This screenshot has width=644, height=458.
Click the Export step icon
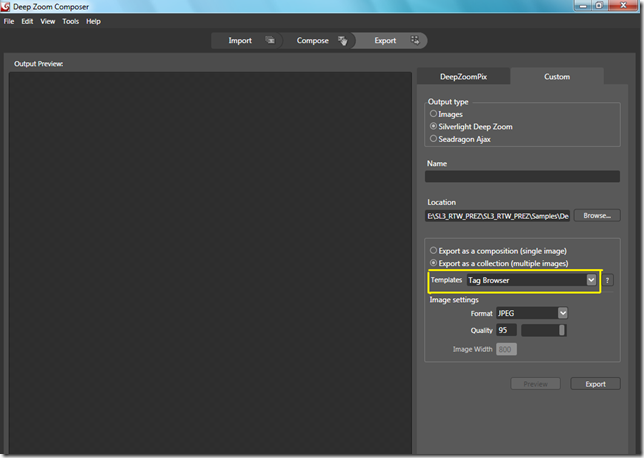[415, 40]
